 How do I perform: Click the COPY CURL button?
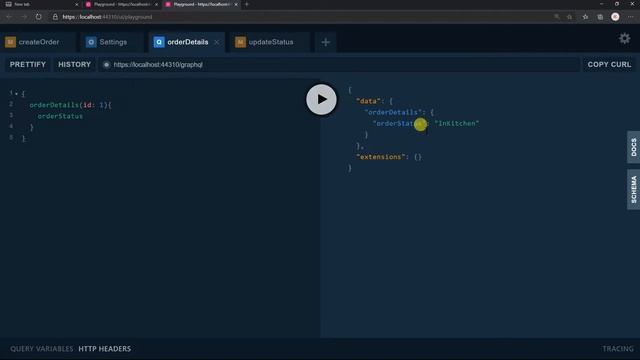pos(609,64)
